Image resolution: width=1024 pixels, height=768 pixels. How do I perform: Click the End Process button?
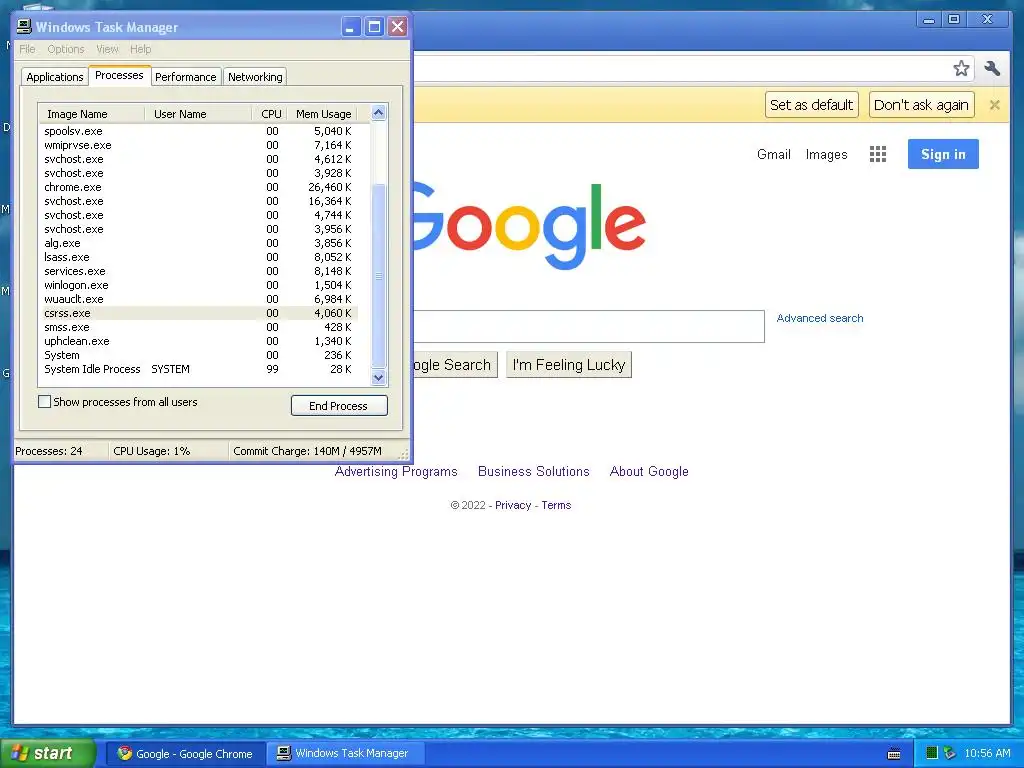coord(339,406)
